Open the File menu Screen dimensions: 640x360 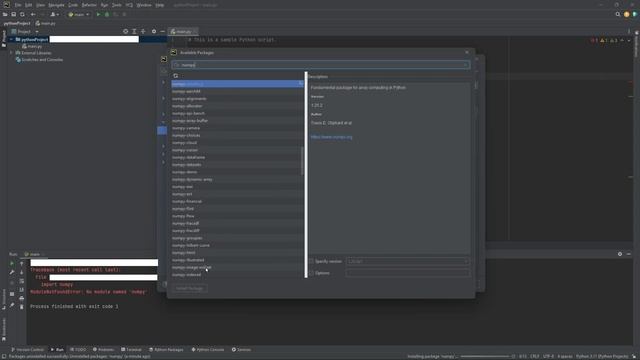click(x=18, y=5)
